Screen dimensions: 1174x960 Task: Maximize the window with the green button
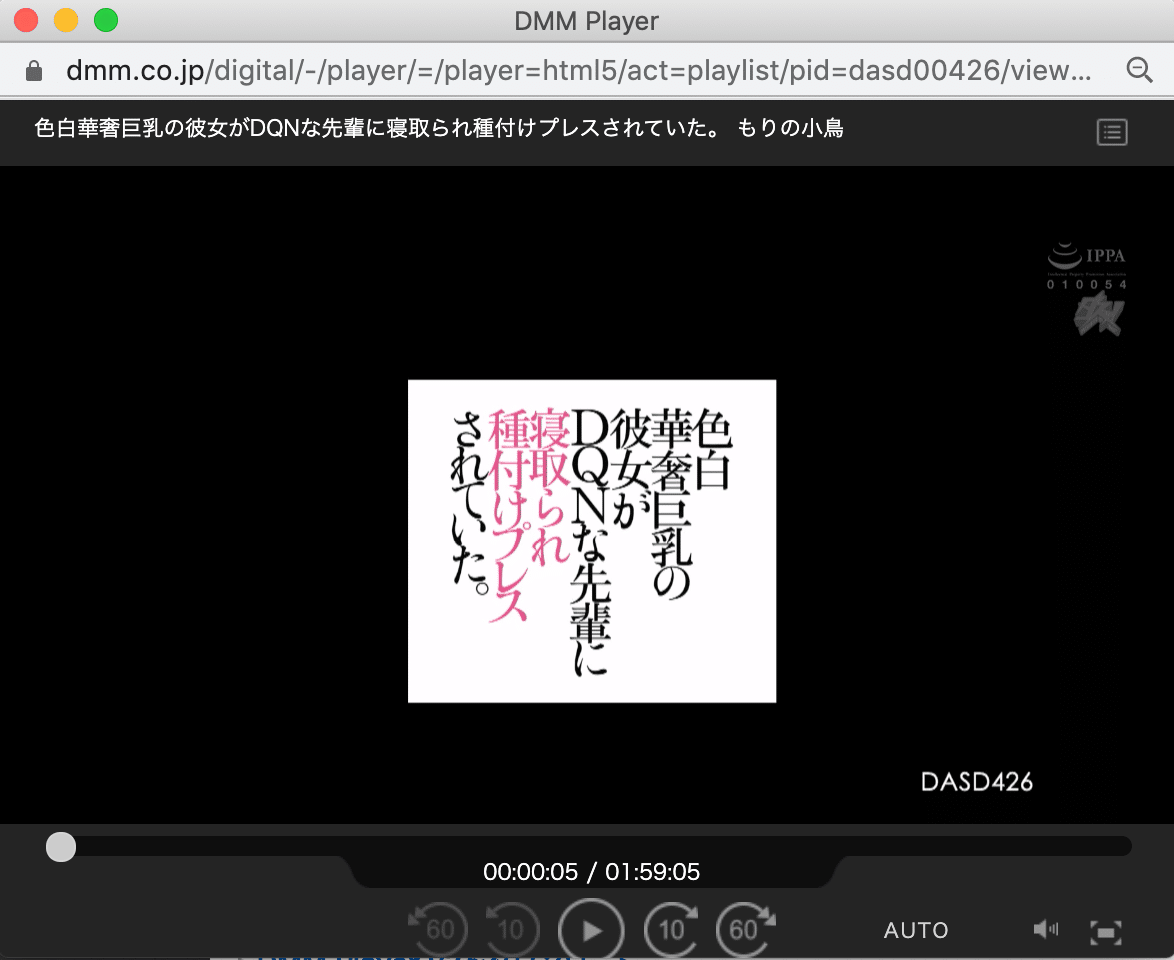[x=105, y=20]
